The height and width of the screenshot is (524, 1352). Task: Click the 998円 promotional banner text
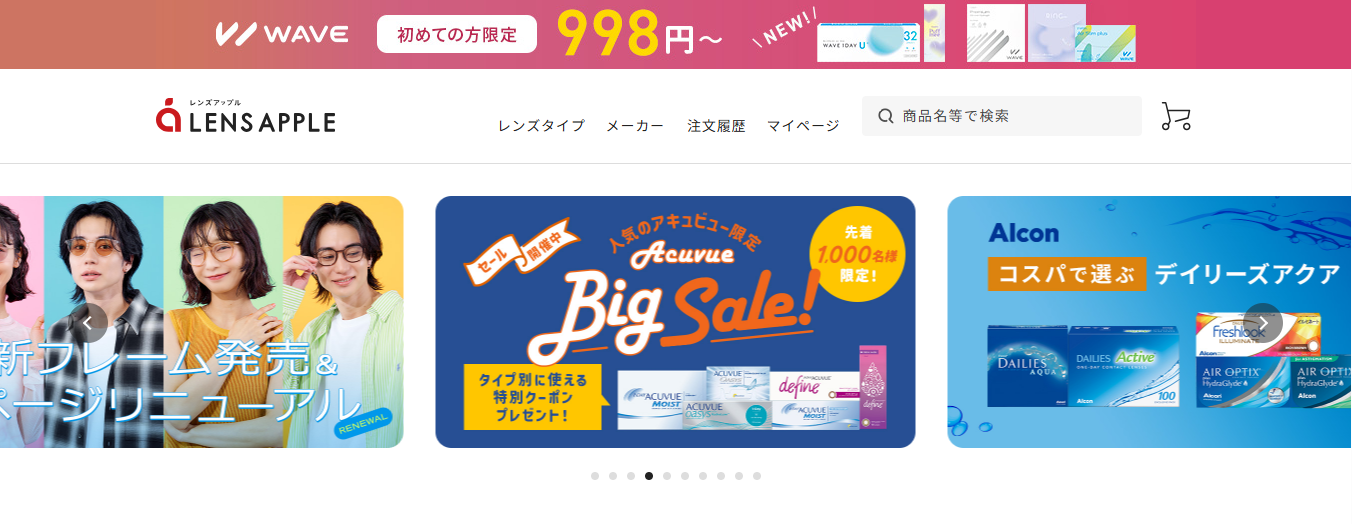(x=639, y=35)
